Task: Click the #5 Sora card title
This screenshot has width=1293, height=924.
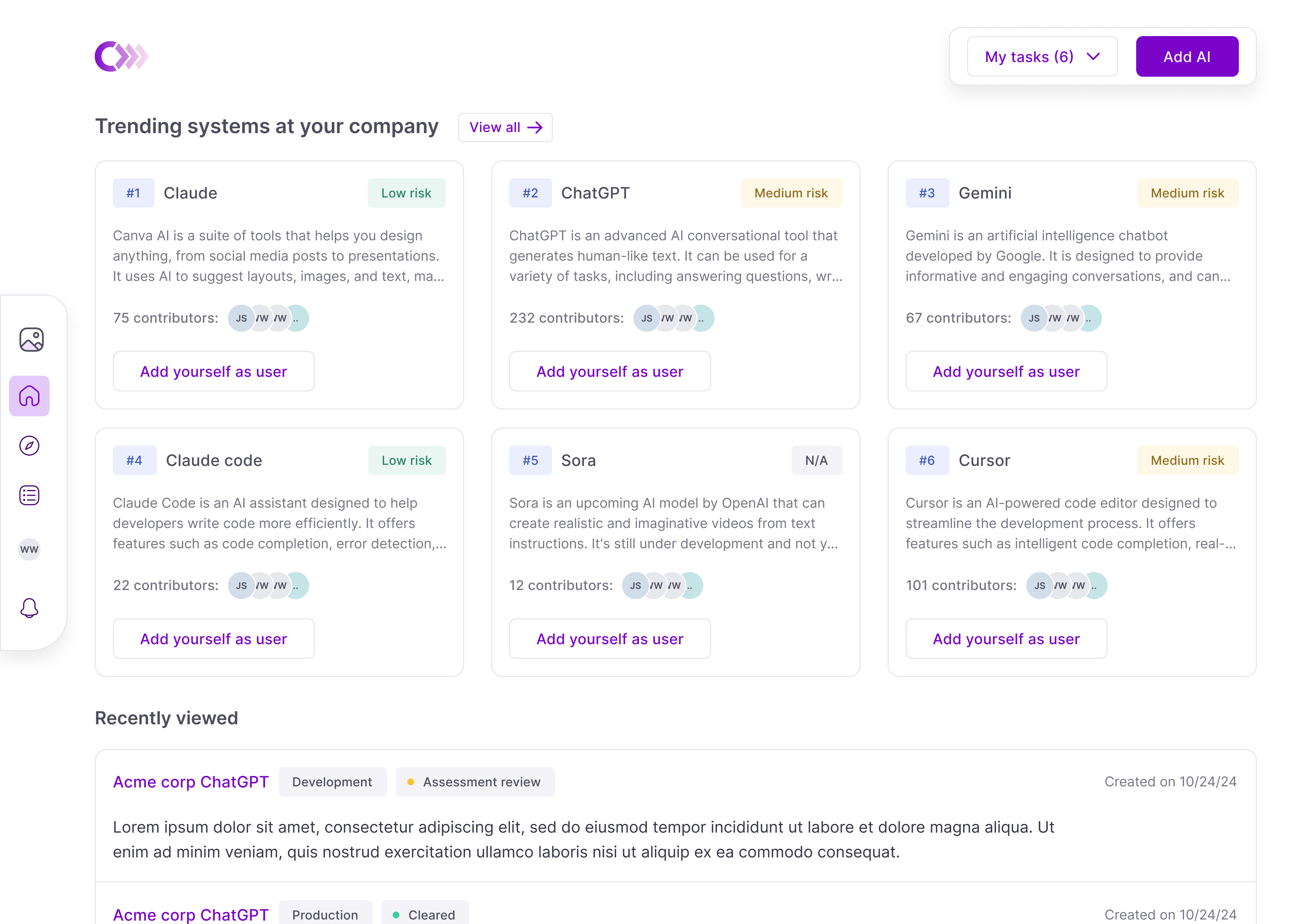Action: (x=578, y=460)
